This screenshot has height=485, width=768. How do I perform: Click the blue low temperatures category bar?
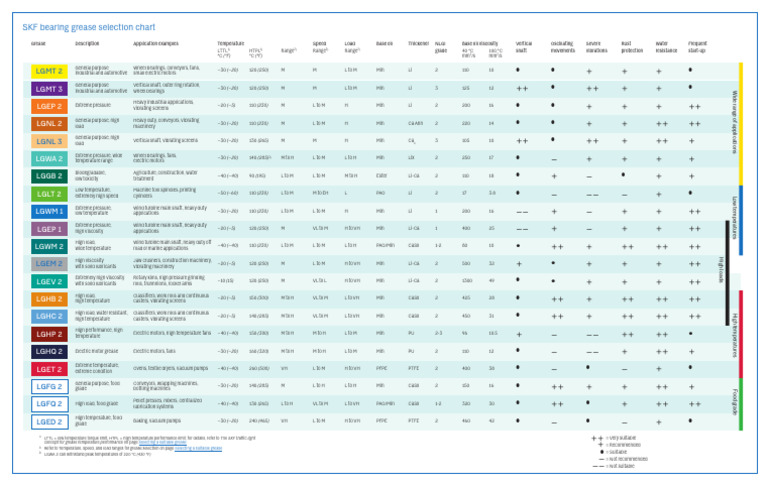click(x=741, y=220)
